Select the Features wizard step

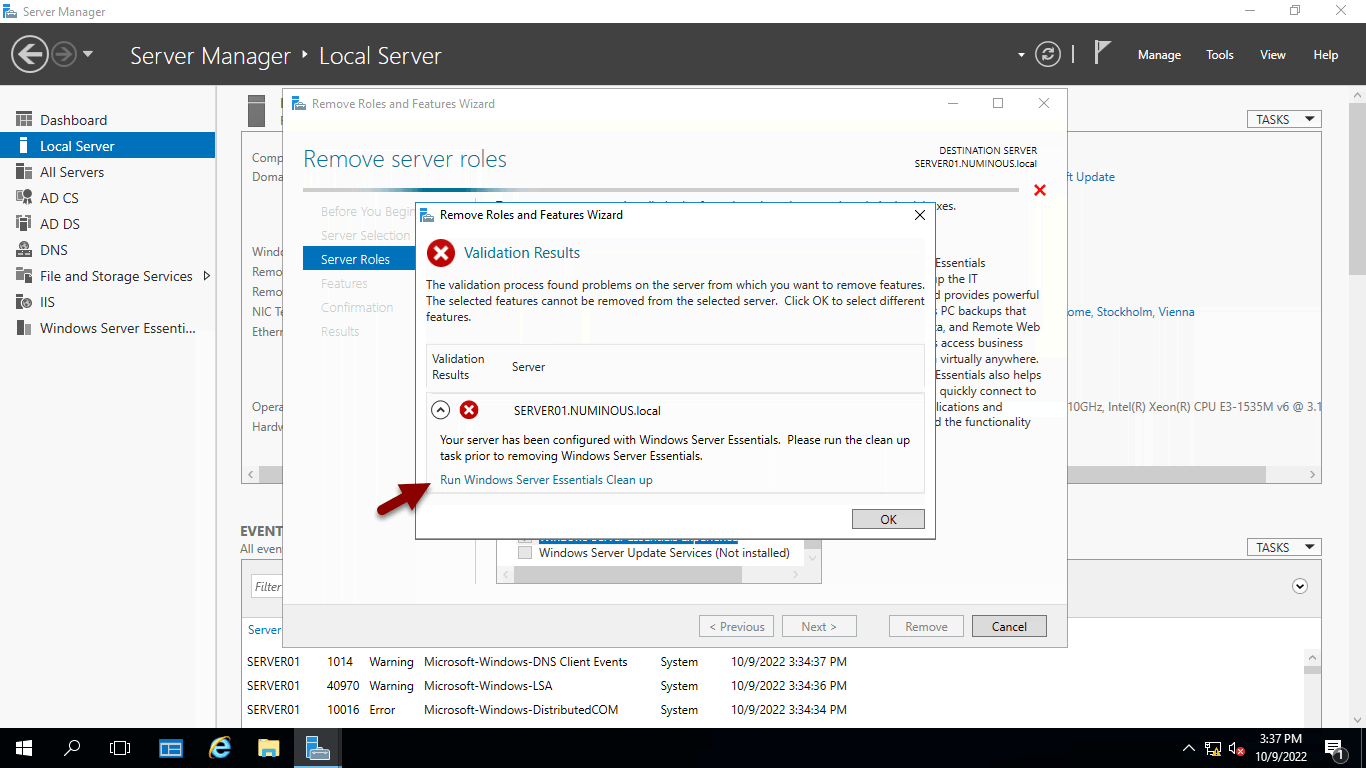click(344, 283)
